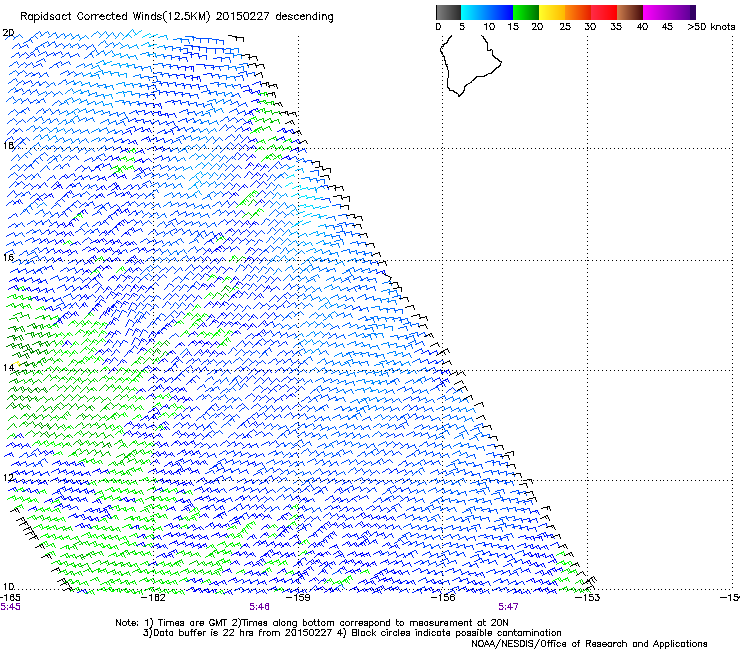Image resolution: width=740 pixels, height=650 pixels.
Task: Click the longitude '-165' axis label
Action: point(10,597)
